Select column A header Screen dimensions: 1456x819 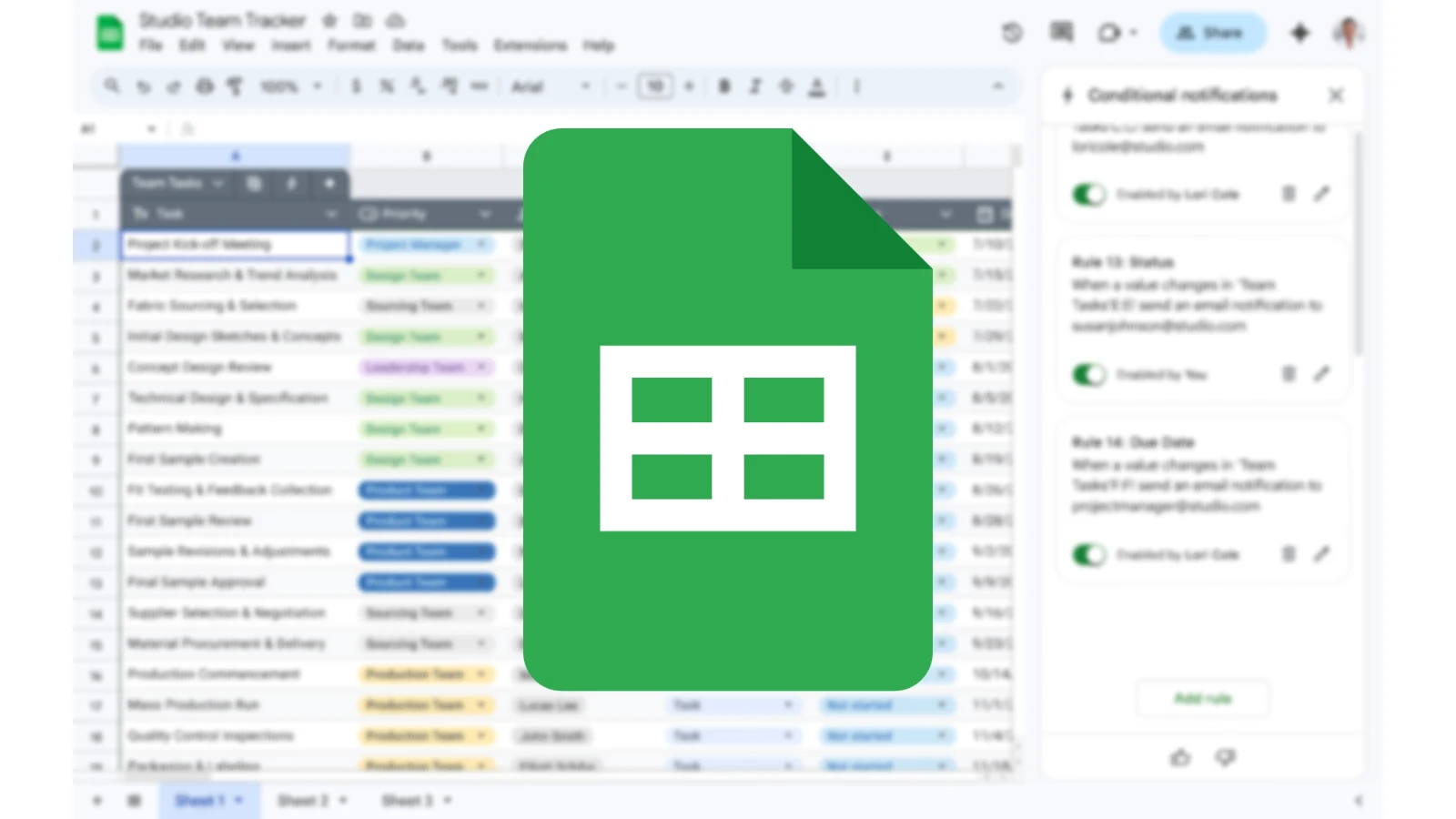(235, 156)
